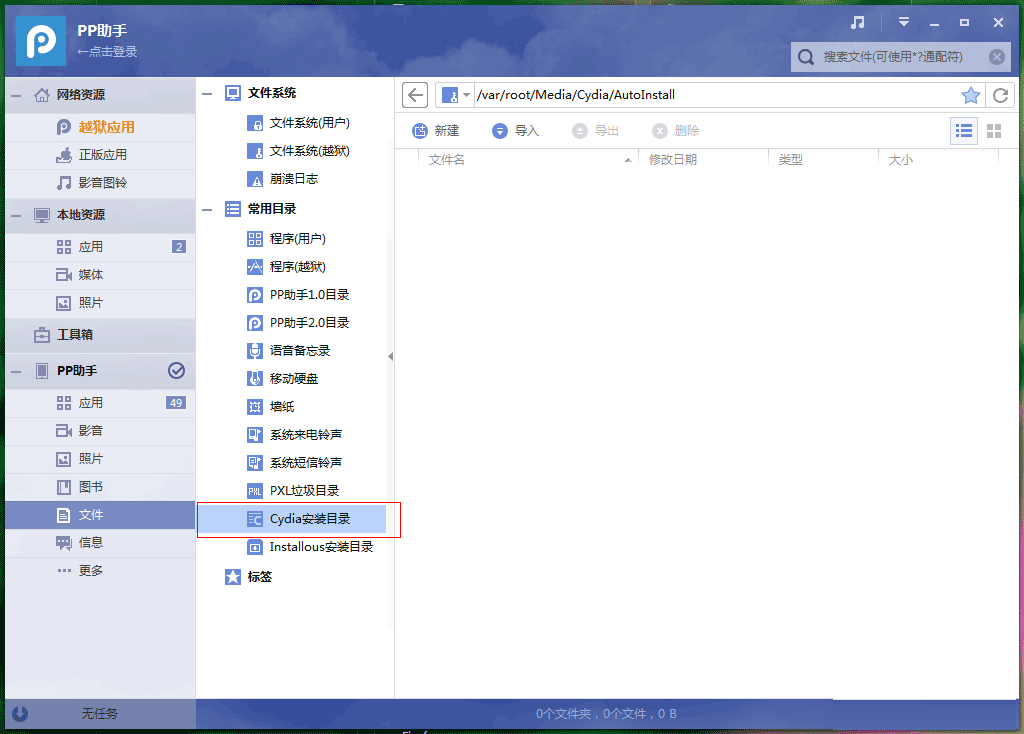Open the 照片 item under 本地资源
The image size is (1024, 734).
pos(100,302)
